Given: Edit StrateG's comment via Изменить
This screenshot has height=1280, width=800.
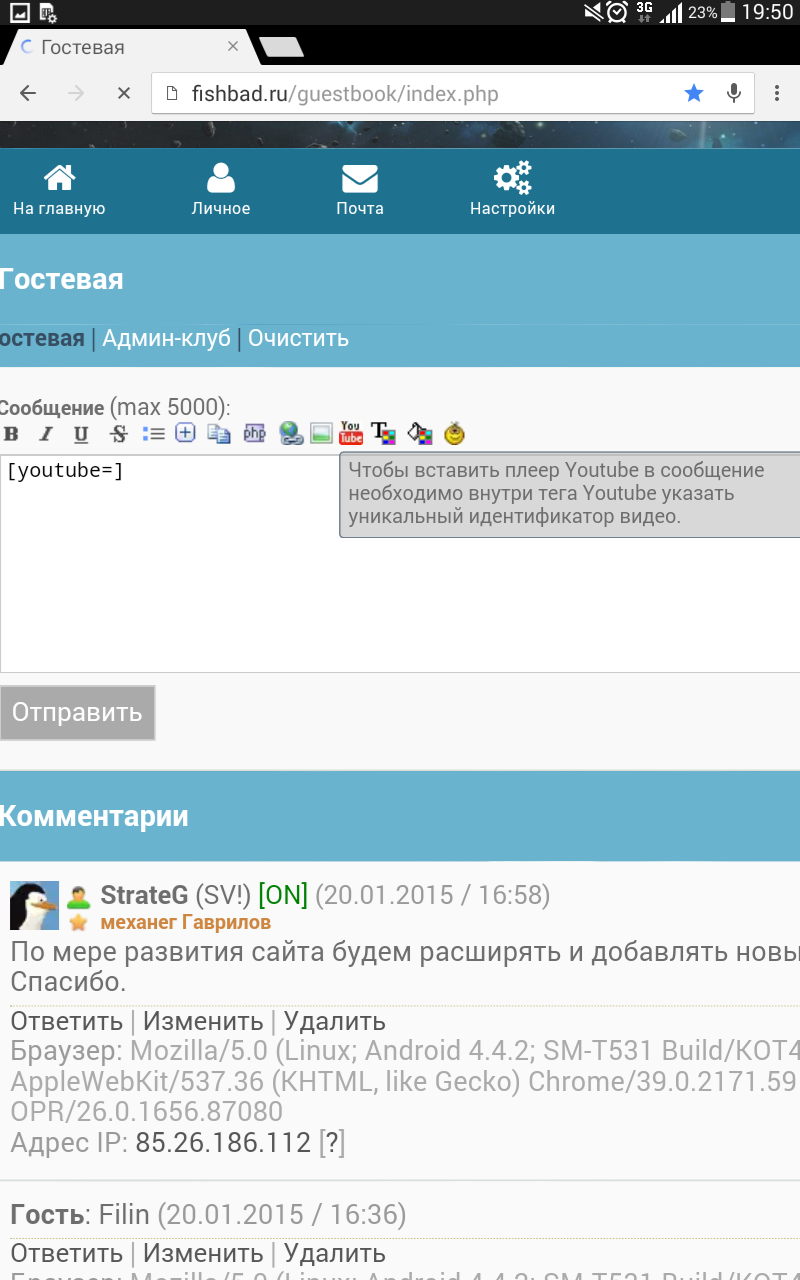Looking at the screenshot, I should 203,1021.
